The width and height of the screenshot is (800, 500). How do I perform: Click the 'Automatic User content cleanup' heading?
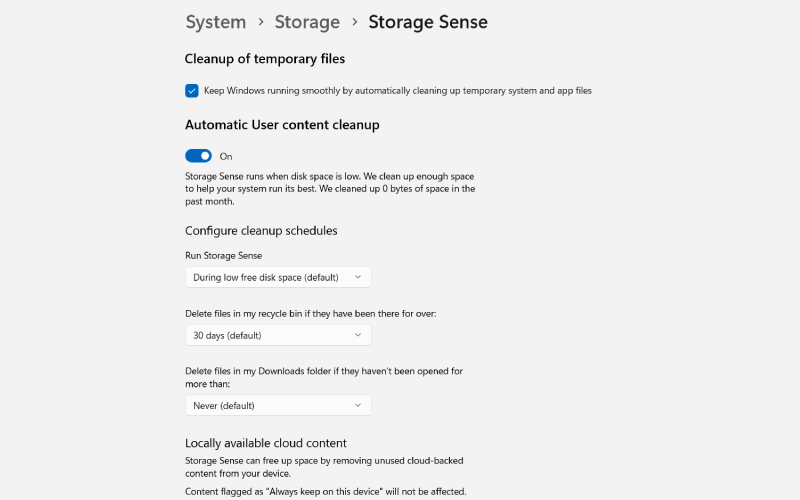coord(282,125)
